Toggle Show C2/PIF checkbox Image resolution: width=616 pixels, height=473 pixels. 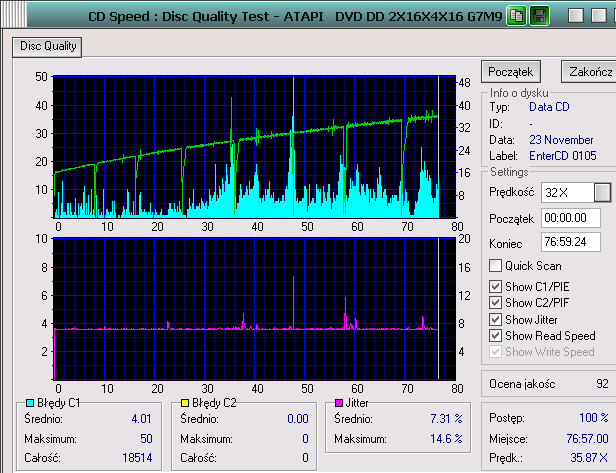click(495, 302)
